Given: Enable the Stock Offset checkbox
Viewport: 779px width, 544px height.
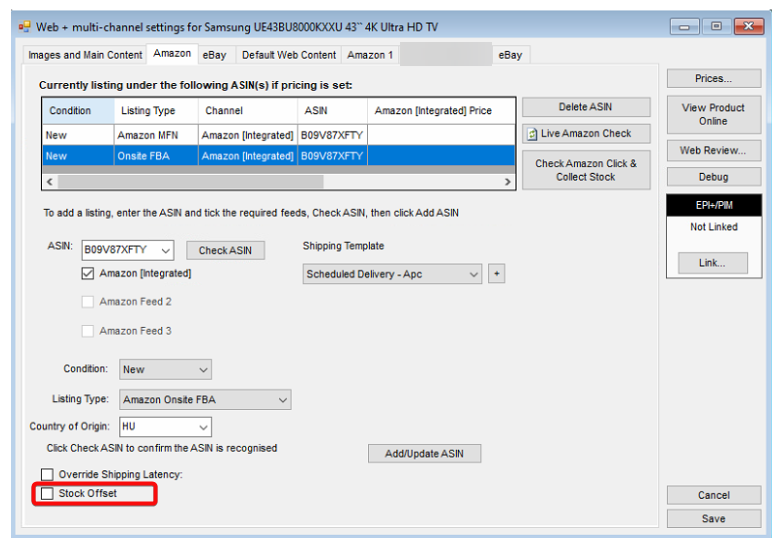Looking at the screenshot, I should pyautogui.click(x=47, y=493).
